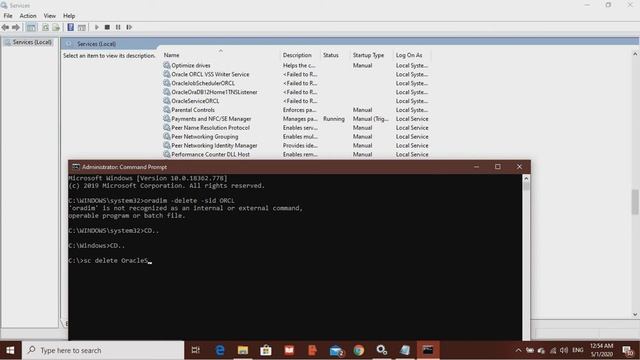Image resolution: width=640 pixels, height=360 pixels.
Task: Click the gear icon beside Optimize drives
Action: pyautogui.click(x=167, y=65)
